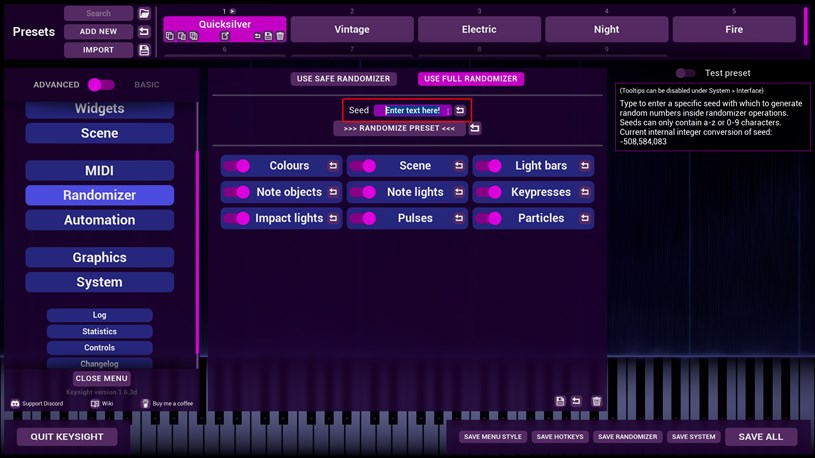
Task: Open the Graphics menu section
Action: point(99,257)
